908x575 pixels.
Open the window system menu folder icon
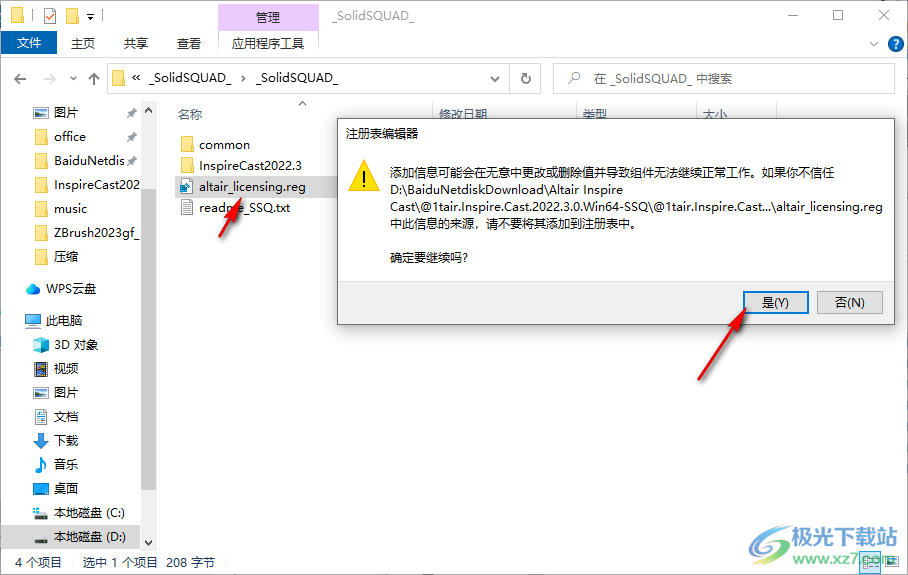pyautogui.click(x=18, y=15)
